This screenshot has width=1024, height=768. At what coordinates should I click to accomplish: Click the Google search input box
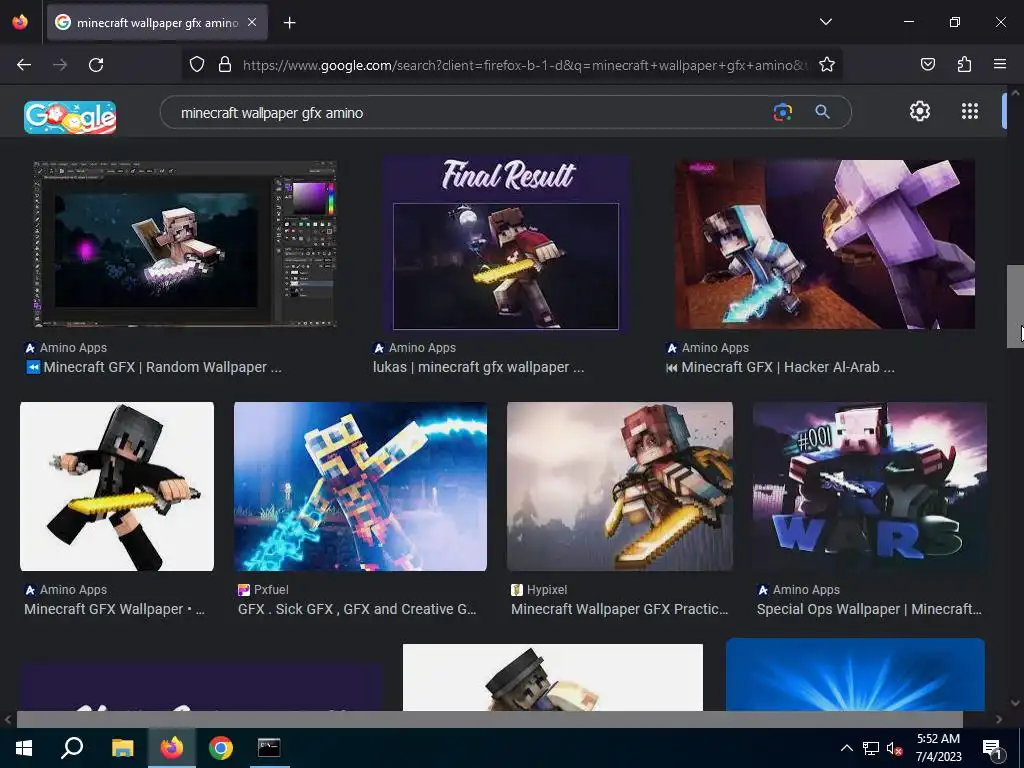pyautogui.click(x=470, y=113)
